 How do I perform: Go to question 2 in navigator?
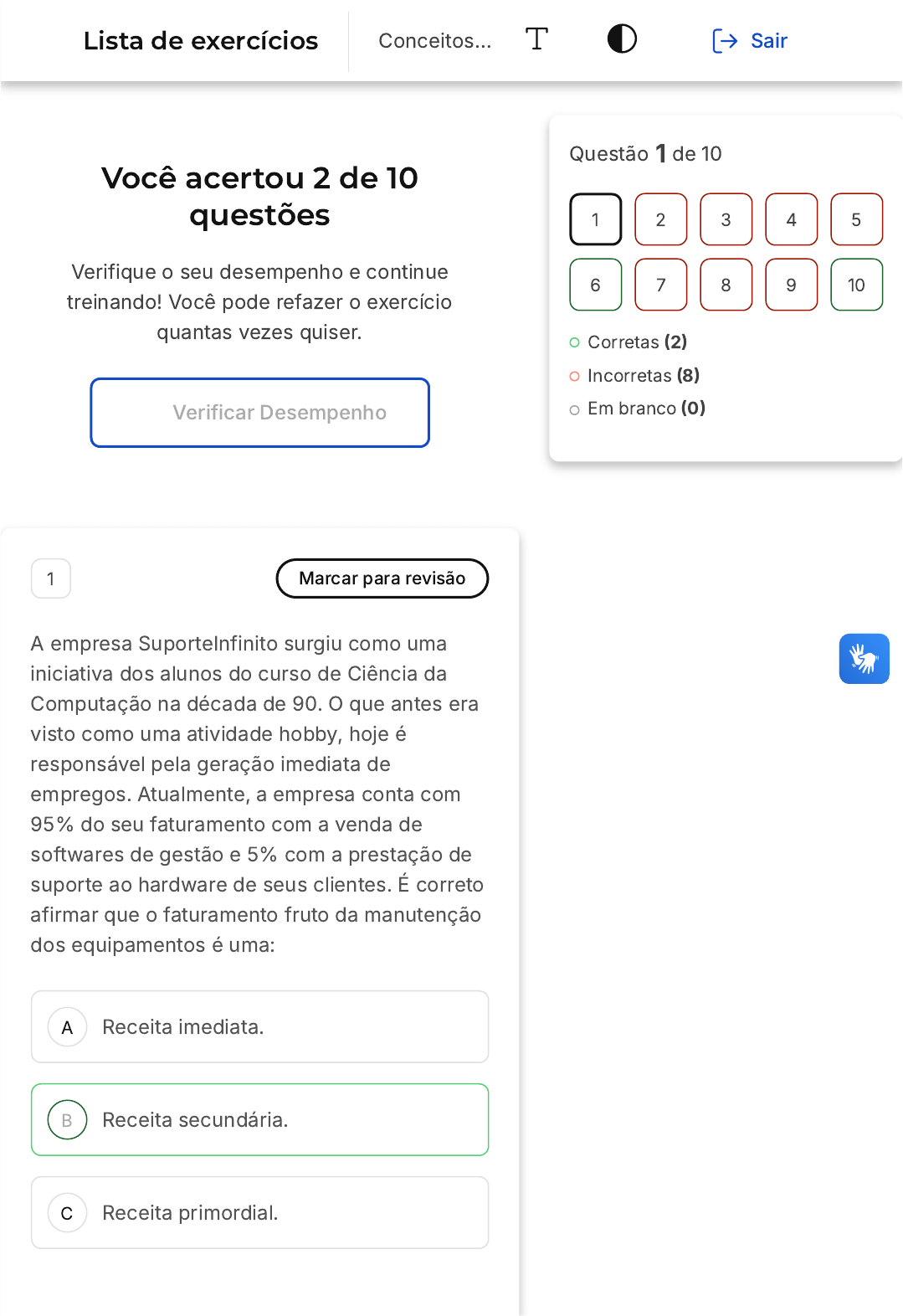tap(660, 219)
